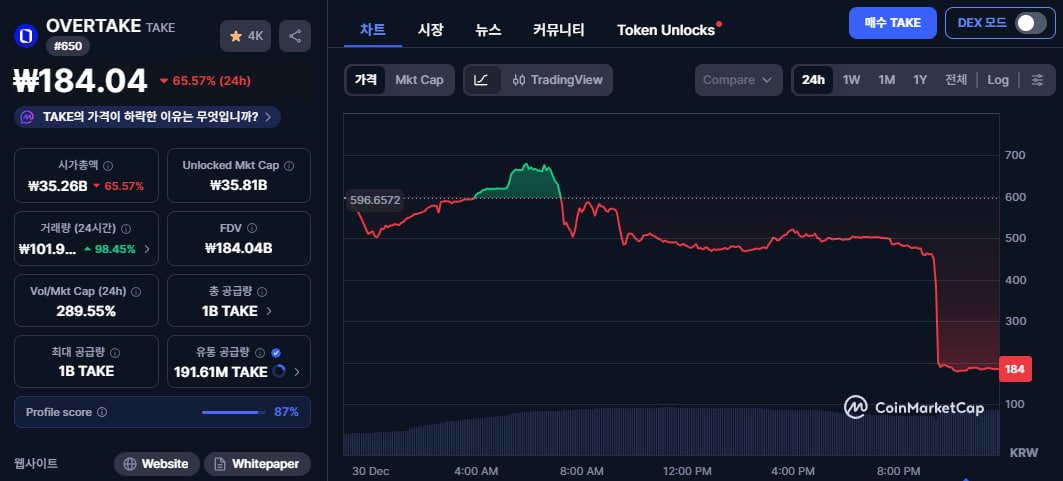Image resolution: width=1063 pixels, height=481 pixels.
Task: Click the ₩184.04B FDV value
Action: tap(239, 248)
